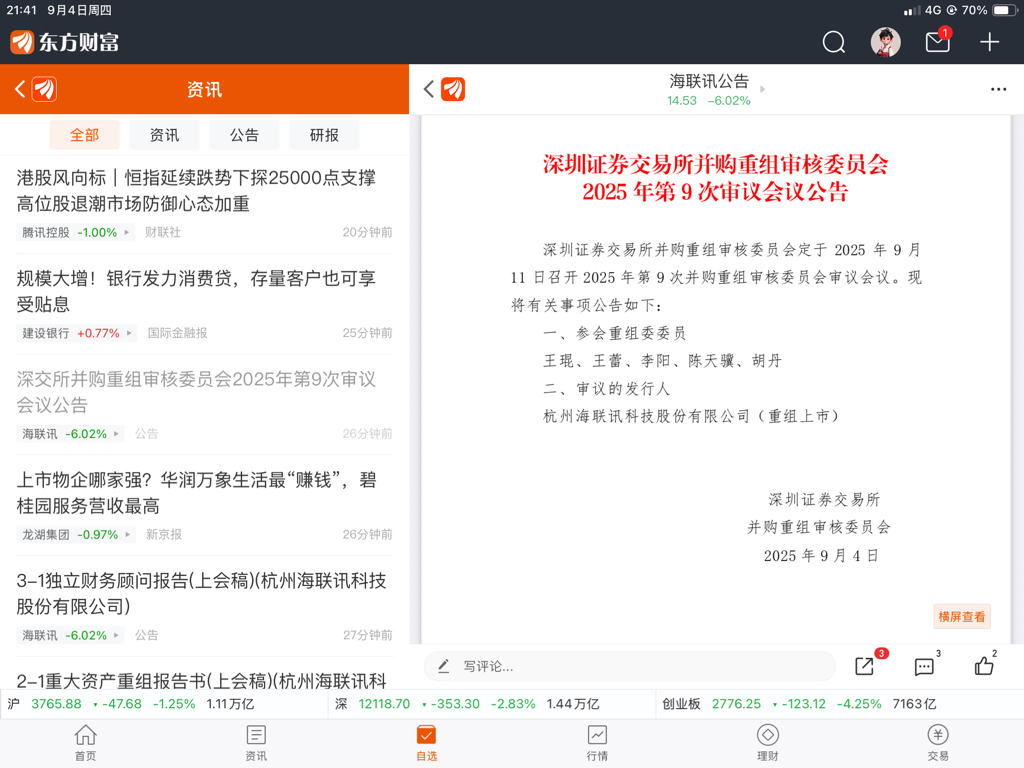
Task: Go back using the arrow in 资讯 header
Action: tap(20, 89)
